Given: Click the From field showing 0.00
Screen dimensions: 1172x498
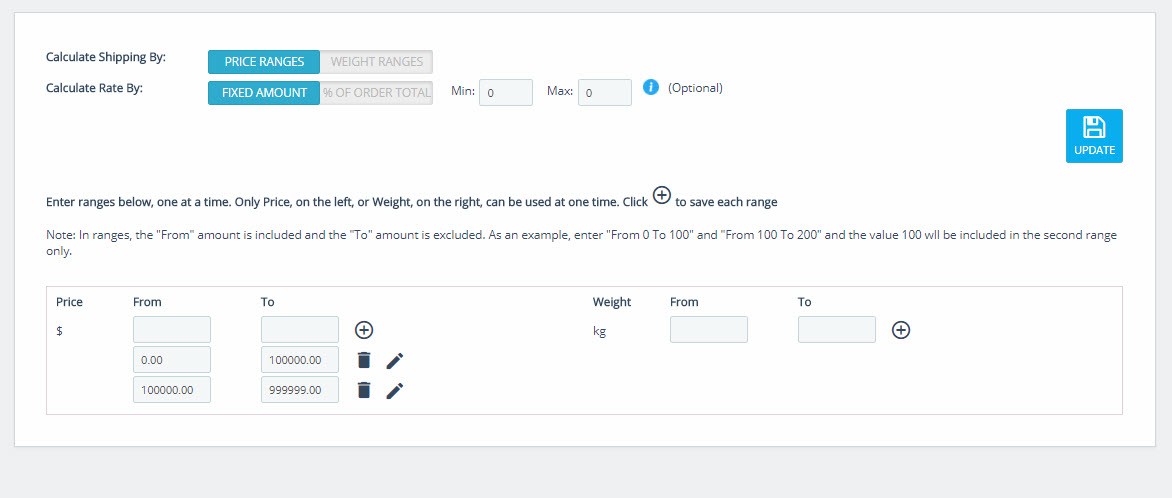Looking at the screenshot, I should tap(172, 360).
